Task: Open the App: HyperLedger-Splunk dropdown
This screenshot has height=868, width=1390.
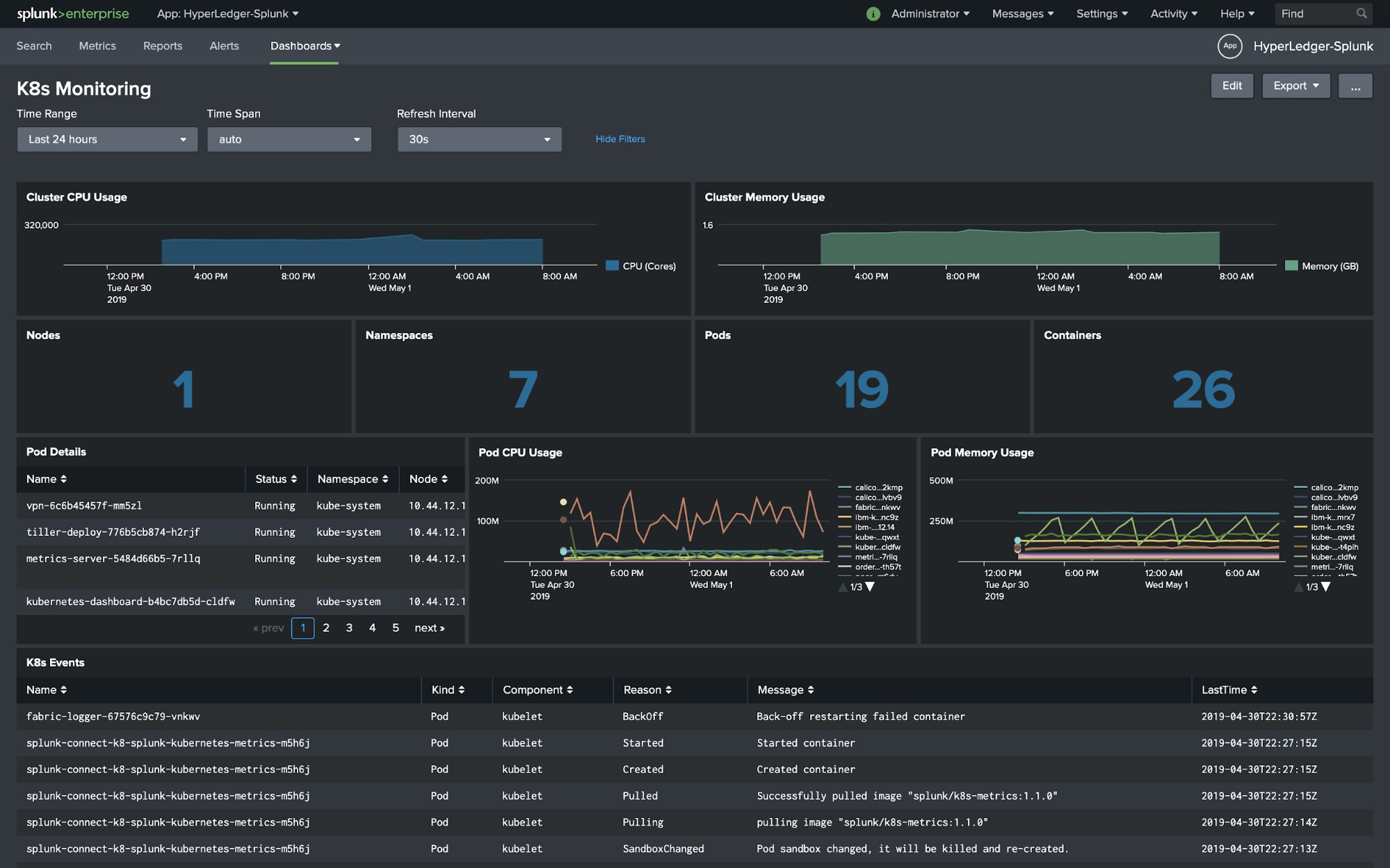Action: pos(227,14)
